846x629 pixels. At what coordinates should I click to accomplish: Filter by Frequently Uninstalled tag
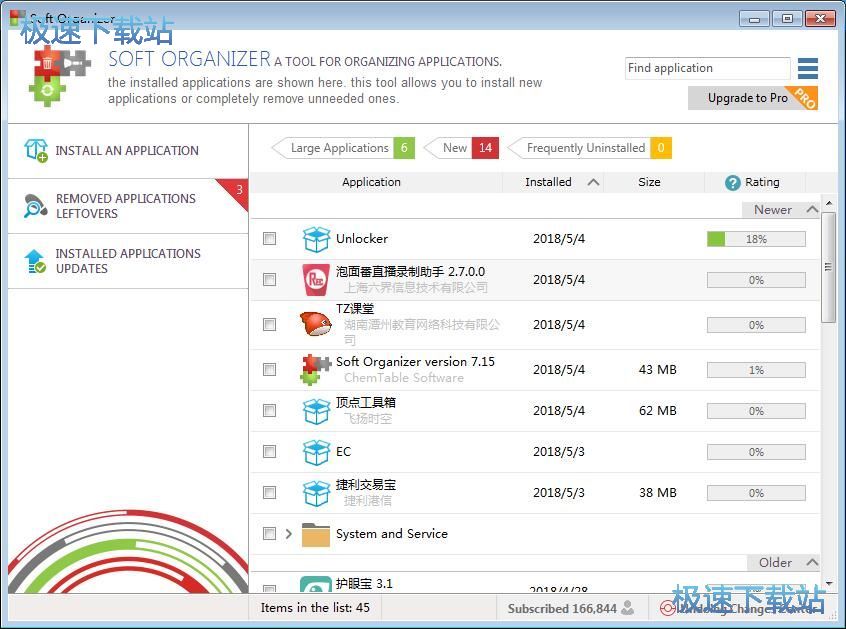tap(590, 148)
